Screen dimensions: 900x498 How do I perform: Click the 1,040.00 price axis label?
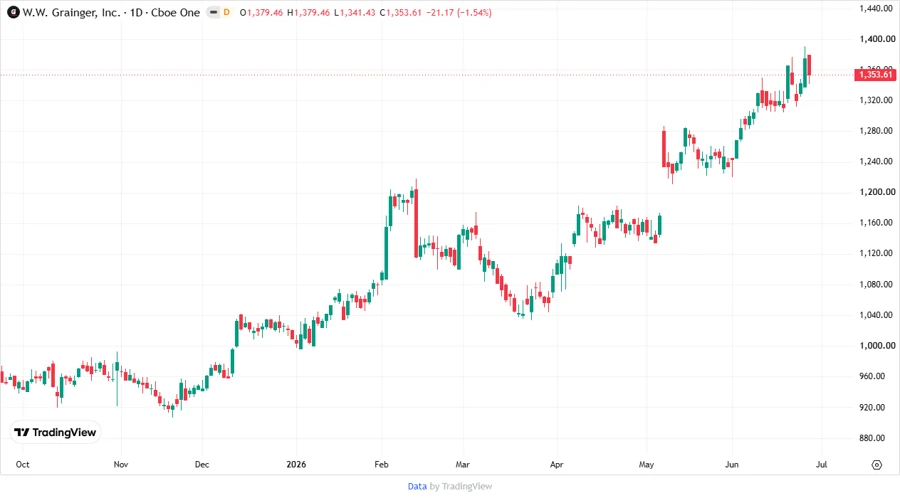click(x=876, y=315)
